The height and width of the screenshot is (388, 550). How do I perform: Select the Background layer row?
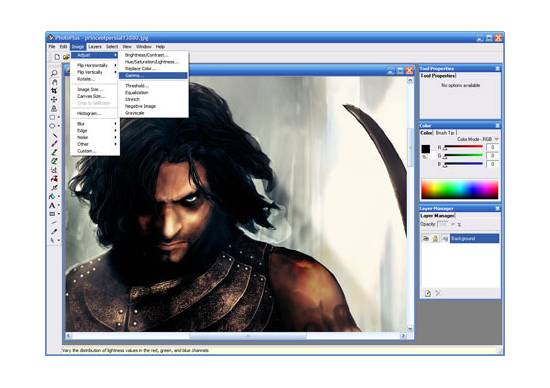point(475,239)
